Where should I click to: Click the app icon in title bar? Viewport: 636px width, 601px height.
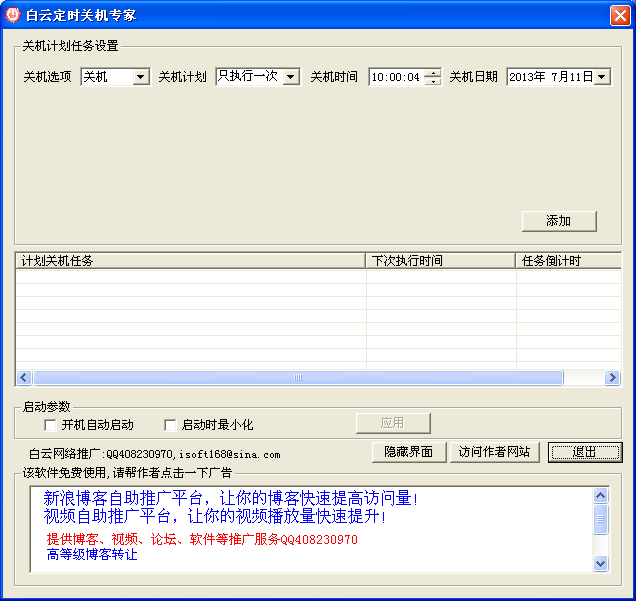pyautogui.click(x=14, y=15)
